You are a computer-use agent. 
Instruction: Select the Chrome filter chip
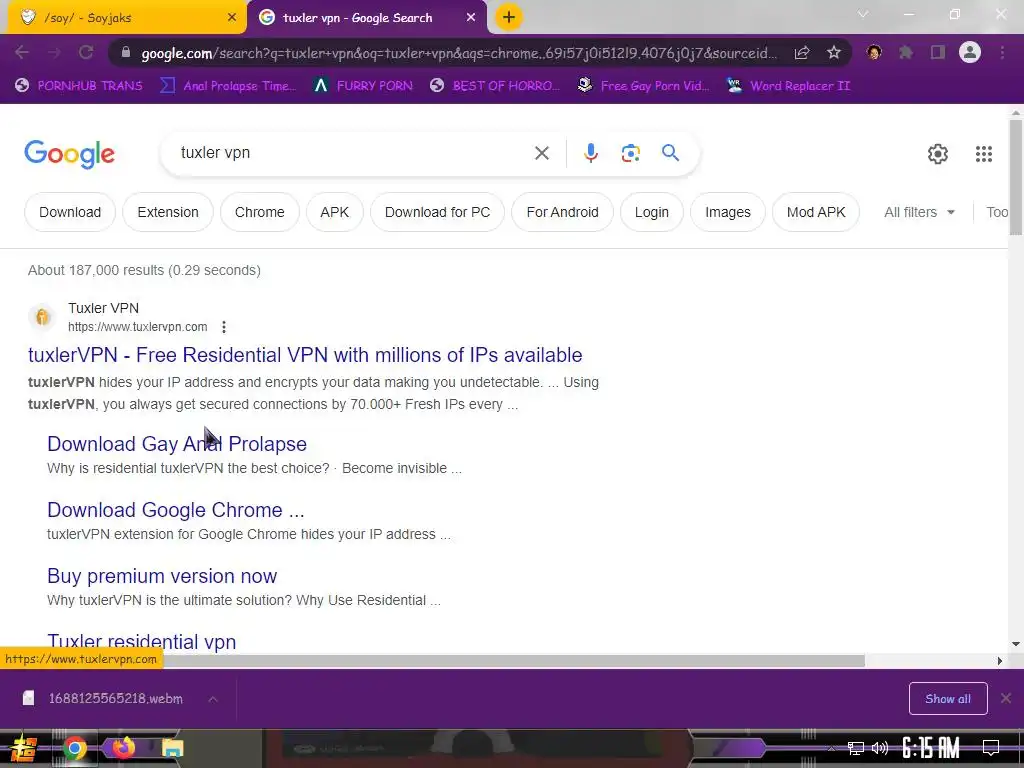pyautogui.click(x=259, y=212)
